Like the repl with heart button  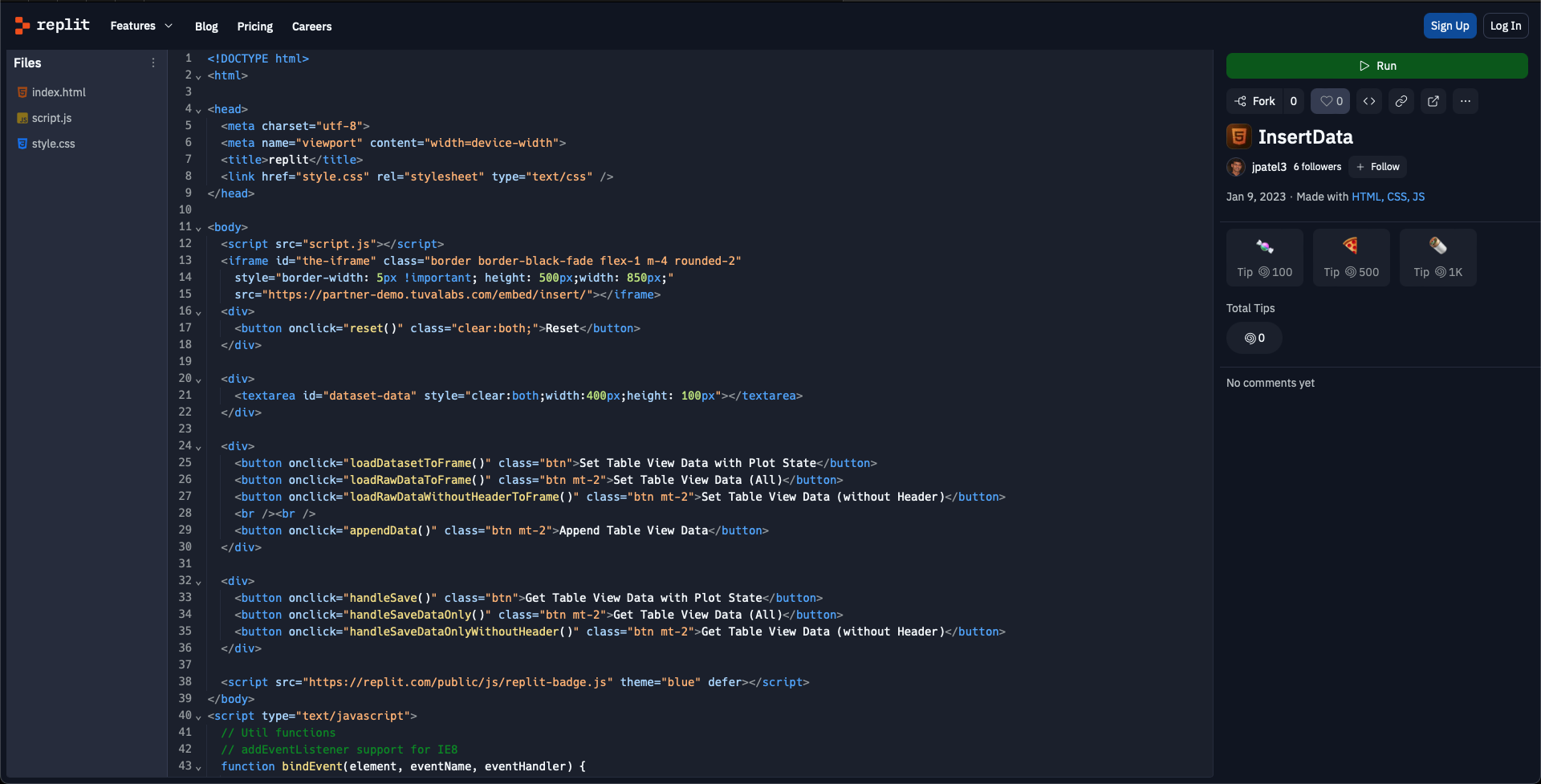click(1331, 101)
